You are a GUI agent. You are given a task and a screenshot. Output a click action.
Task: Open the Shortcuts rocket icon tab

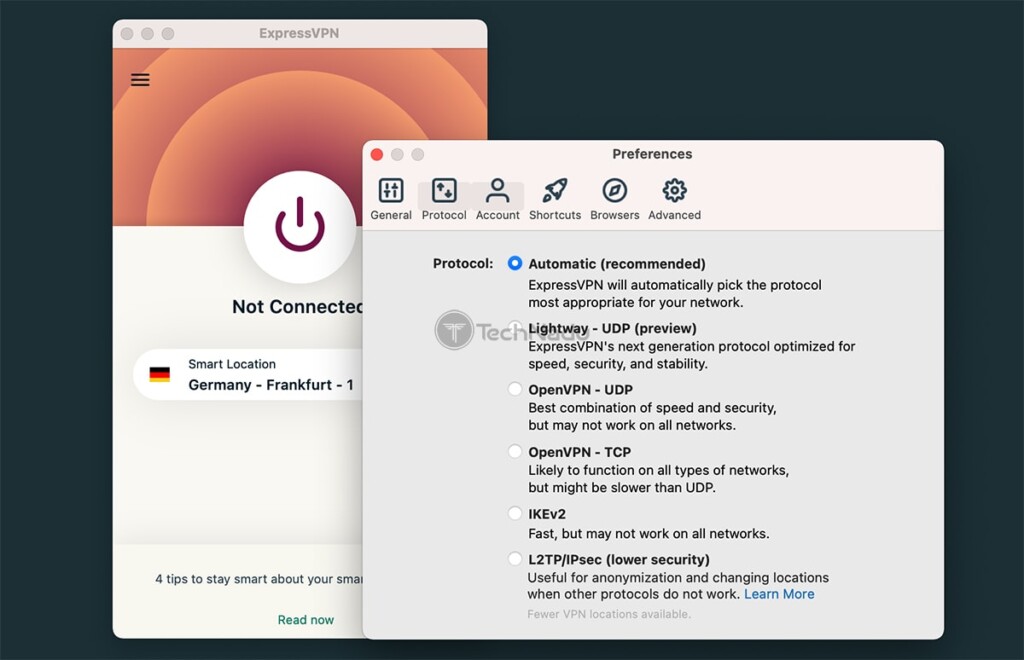pyautogui.click(x=555, y=191)
